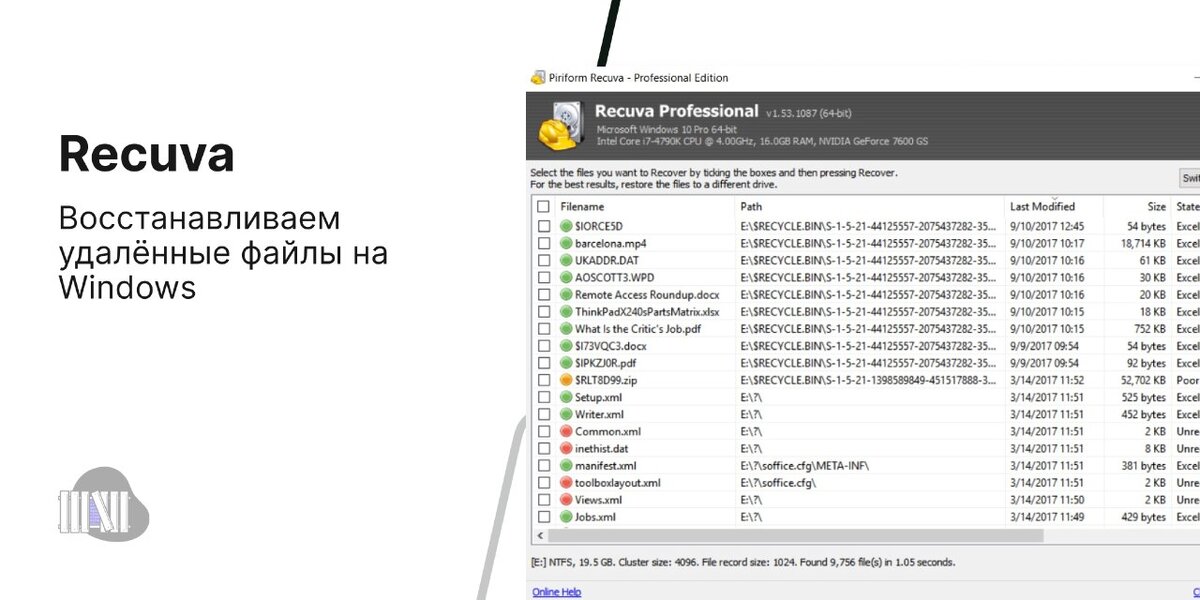Click the status bar scan summary text
The height and width of the screenshot is (600, 1200).
[743, 562]
